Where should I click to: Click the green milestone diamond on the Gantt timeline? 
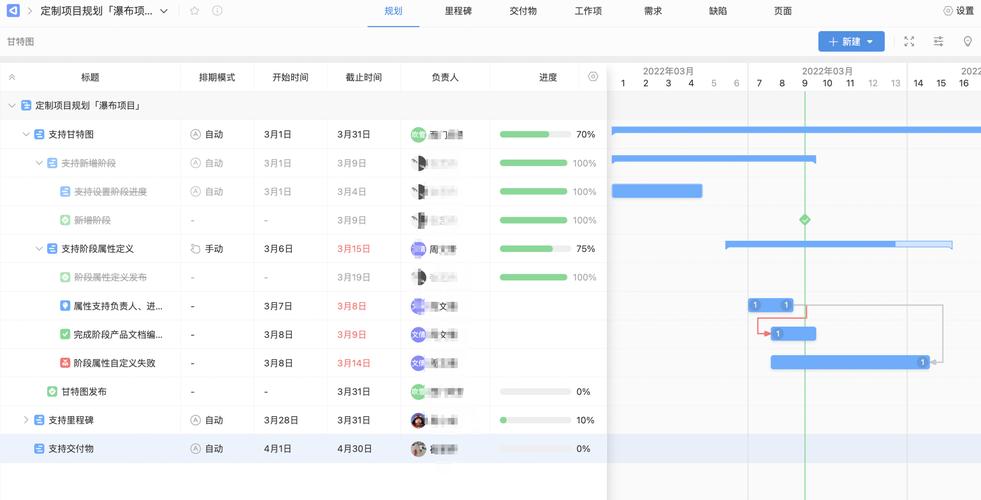[x=805, y=220]
